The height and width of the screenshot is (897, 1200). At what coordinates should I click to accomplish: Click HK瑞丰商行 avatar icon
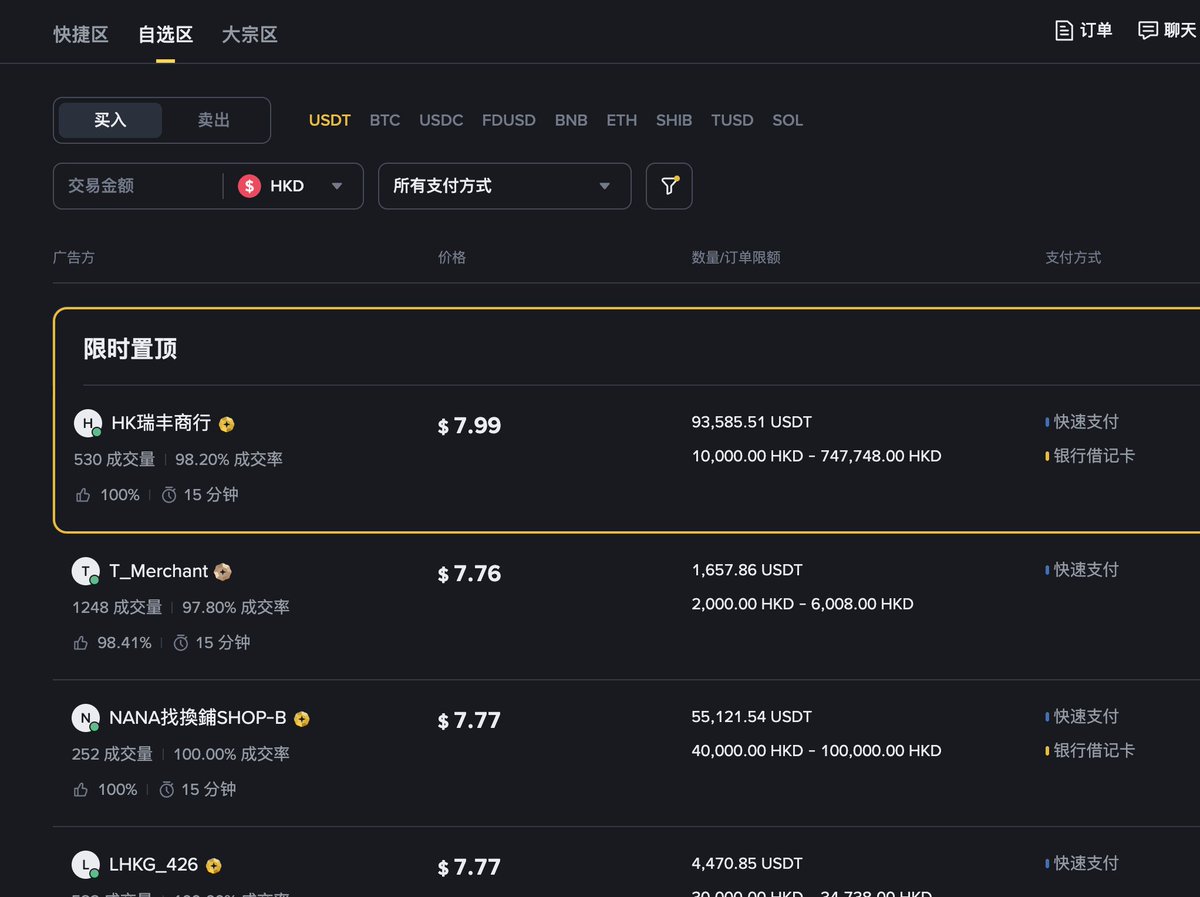click(88, 423)
